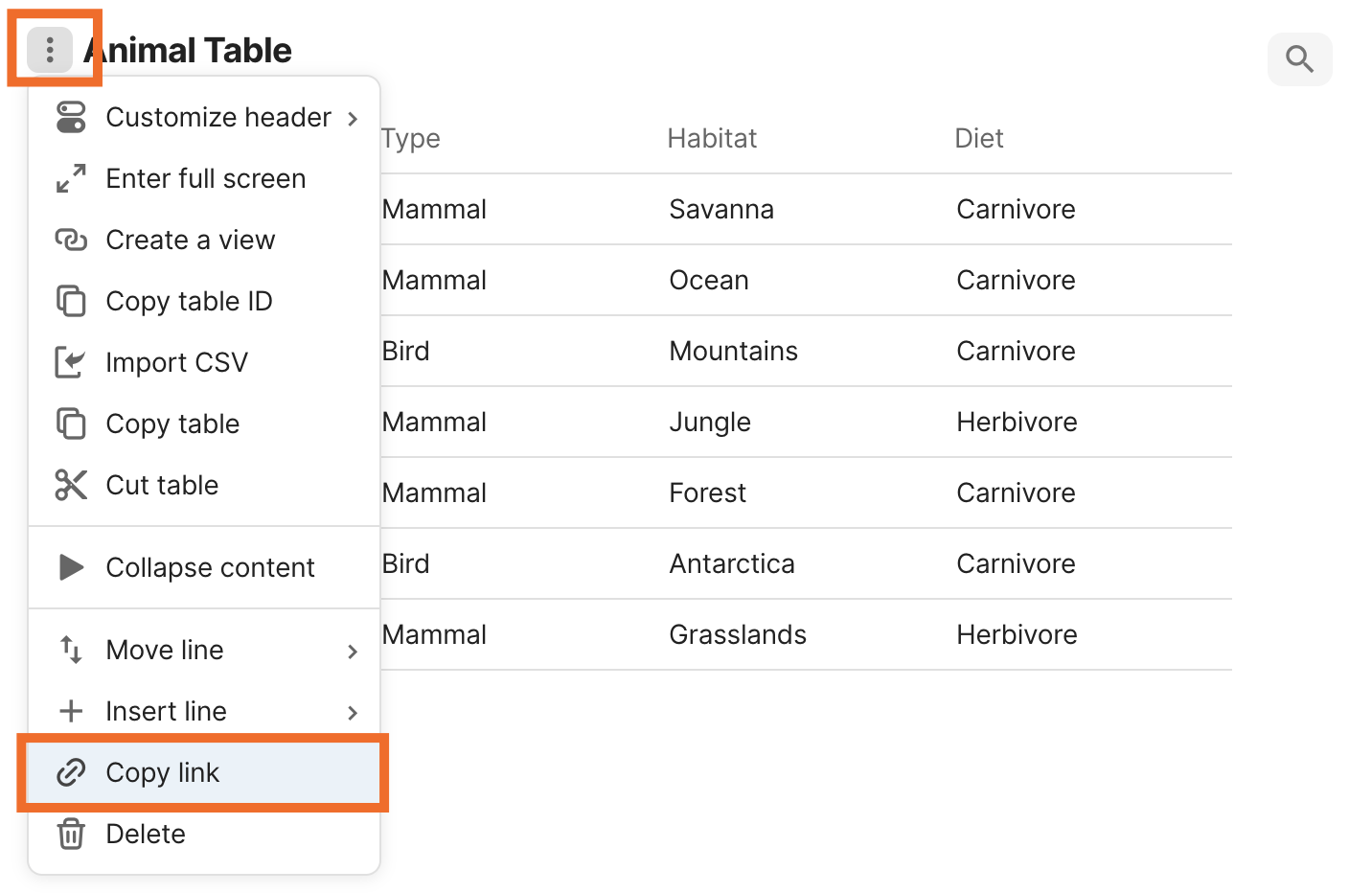The width and height of the screenshot is (1372, 893).
Task: Click the Copy table ID icon
Action: point(71,302)
